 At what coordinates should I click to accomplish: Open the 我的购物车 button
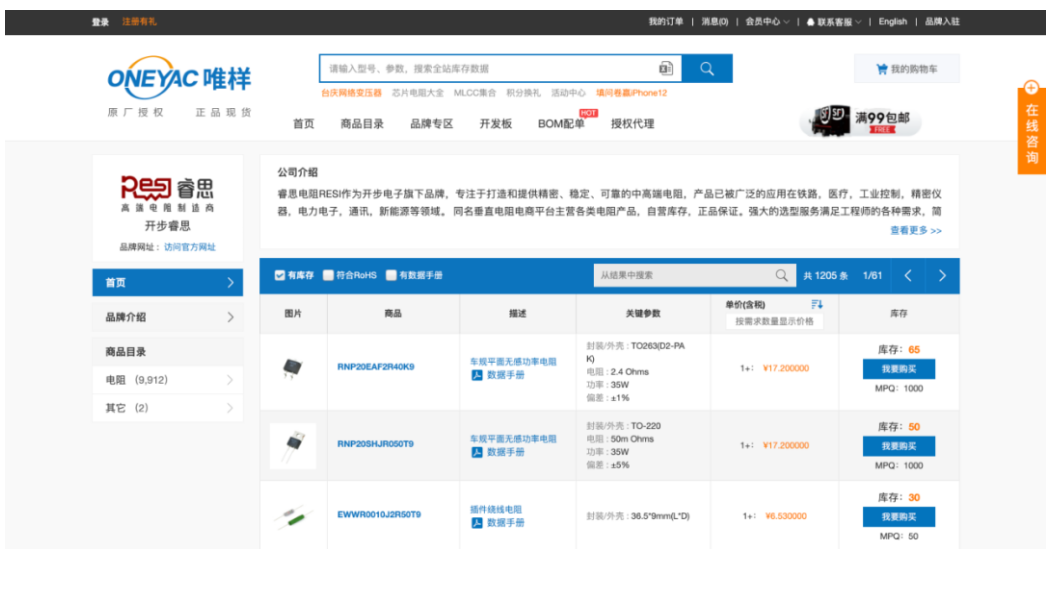[x=906, y=68]
